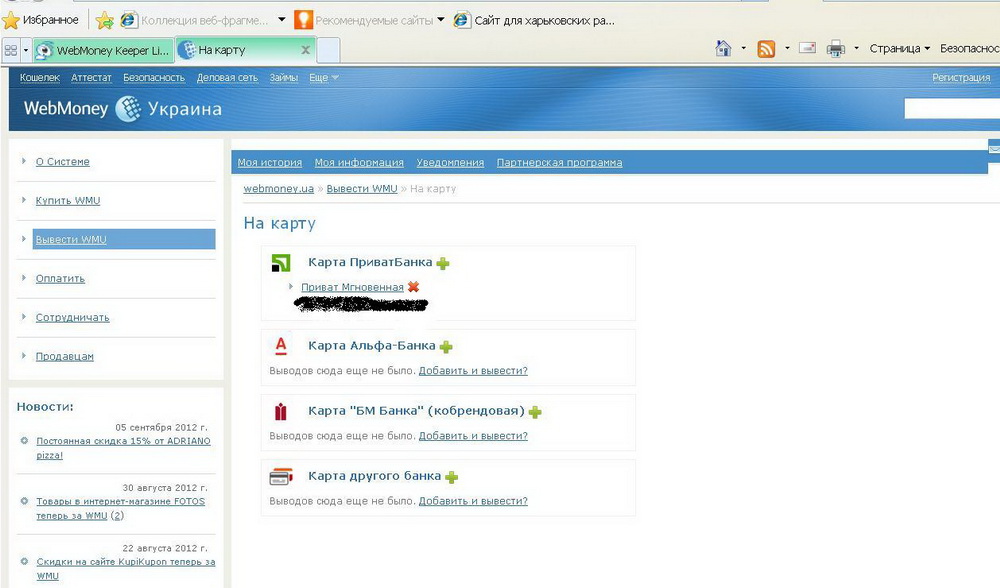The image size is (1000, 588).
Task: Open a new browser tab
Action: [x=328, y=50]
